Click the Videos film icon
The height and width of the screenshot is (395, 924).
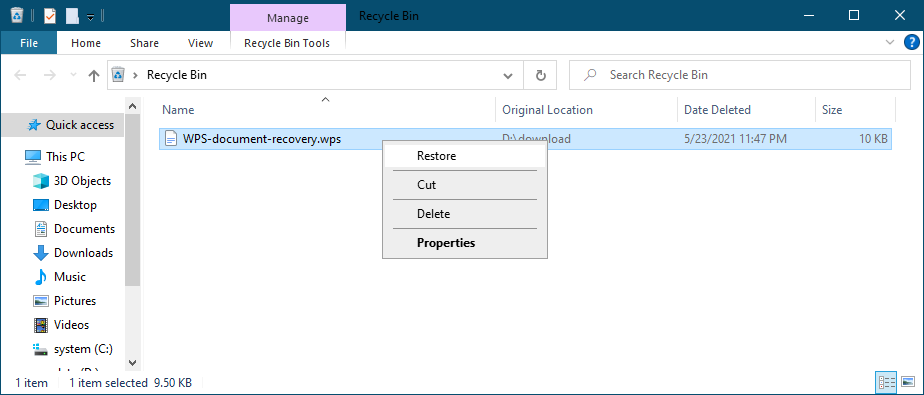point(40,325)
